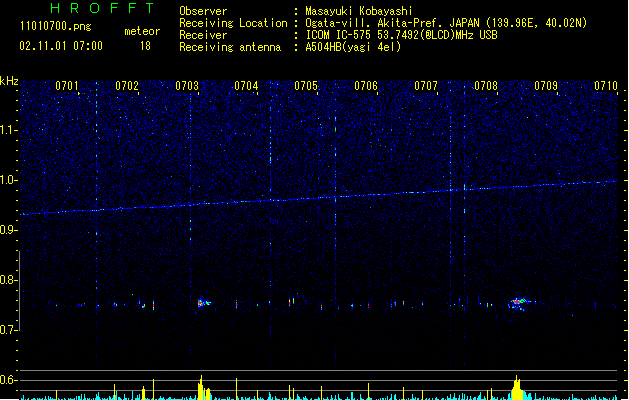Click the meteor label

coord(142,31)
